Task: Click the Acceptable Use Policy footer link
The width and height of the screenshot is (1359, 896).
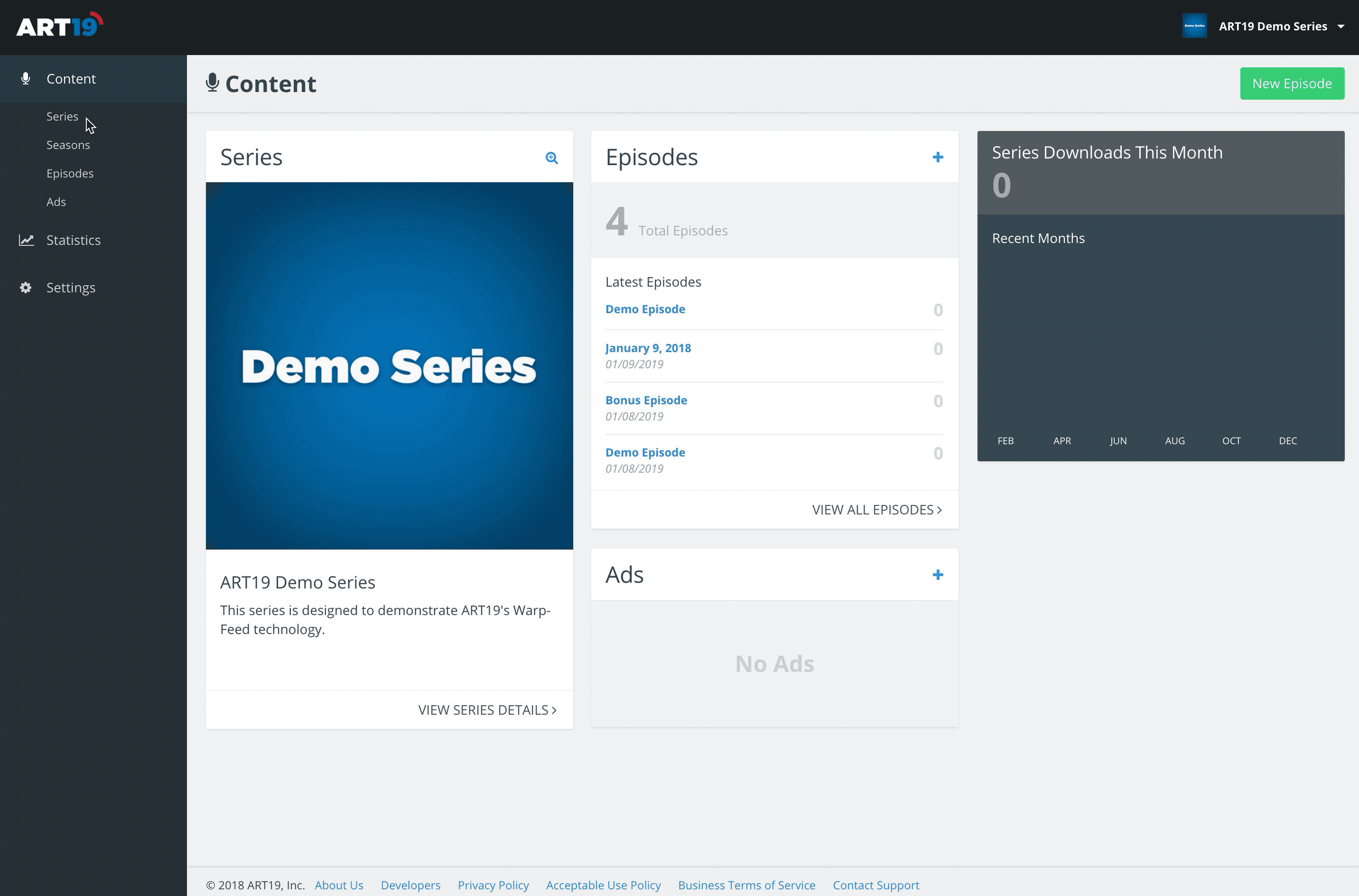Action: pos(603,885)
